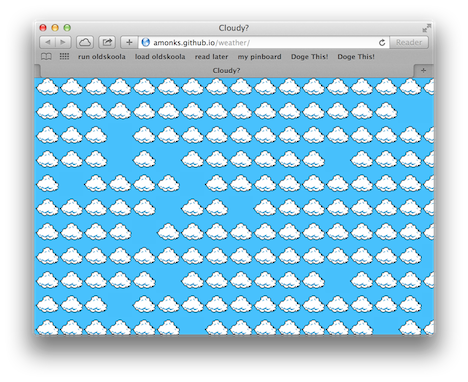Screen dimensions: 468x382
Task: Click the read later bookmark
Action: (211, 57)
